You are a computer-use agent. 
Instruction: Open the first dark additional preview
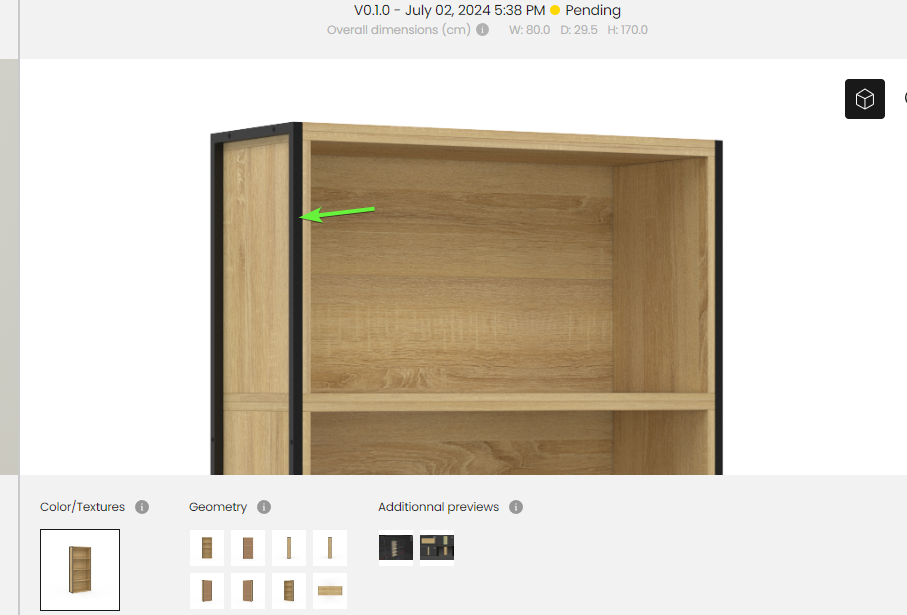(396, 547)
